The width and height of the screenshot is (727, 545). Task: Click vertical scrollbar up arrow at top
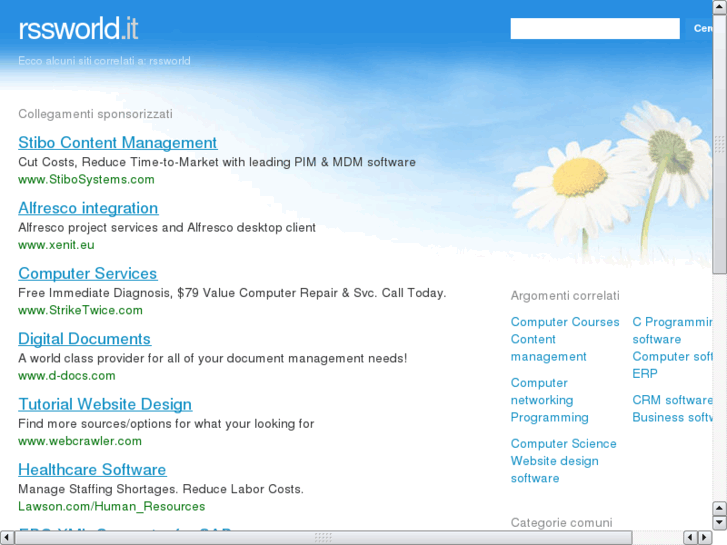(x=720, y=7)
